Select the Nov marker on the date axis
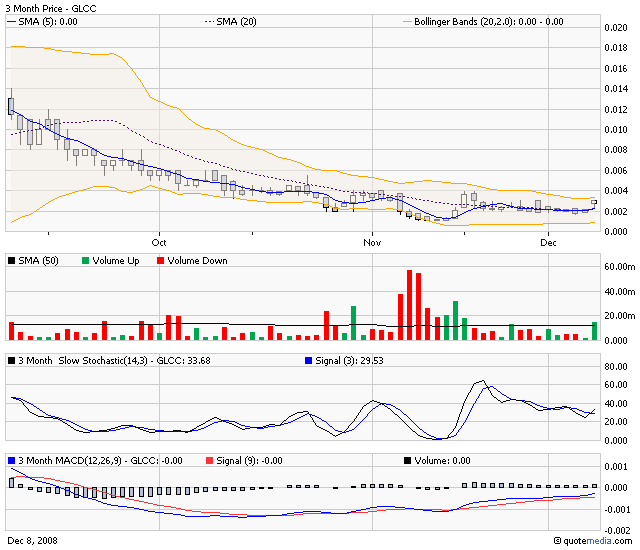This screenshot has width=640, height=550. click(x=373, y=242)
